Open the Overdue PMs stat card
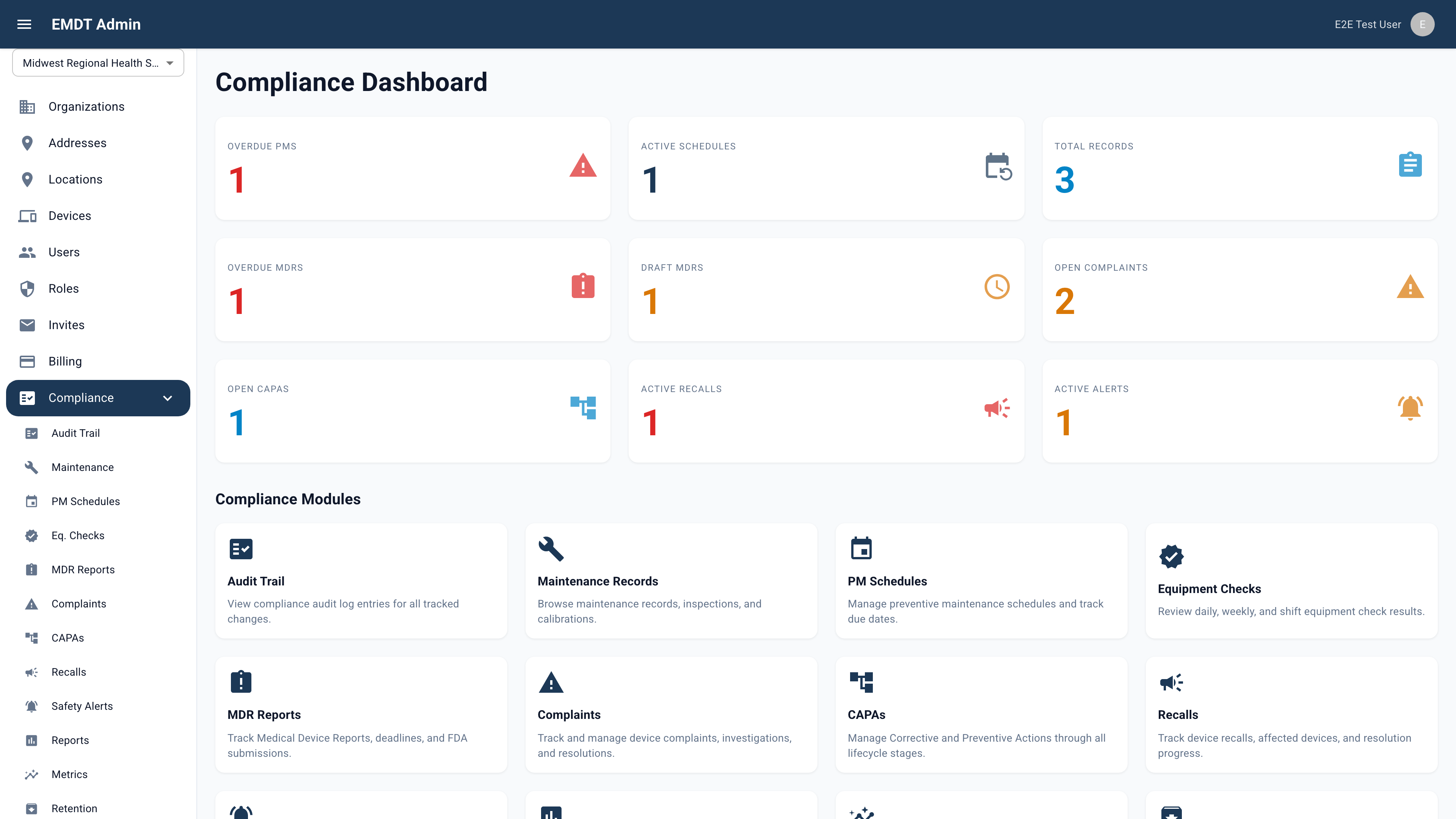Screen dimensions: 1456x819 [x=413, y=168]
